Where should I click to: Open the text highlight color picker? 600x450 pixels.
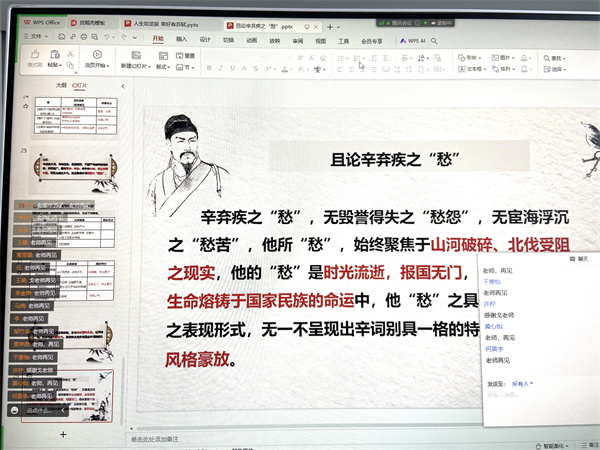click(302, 69)
